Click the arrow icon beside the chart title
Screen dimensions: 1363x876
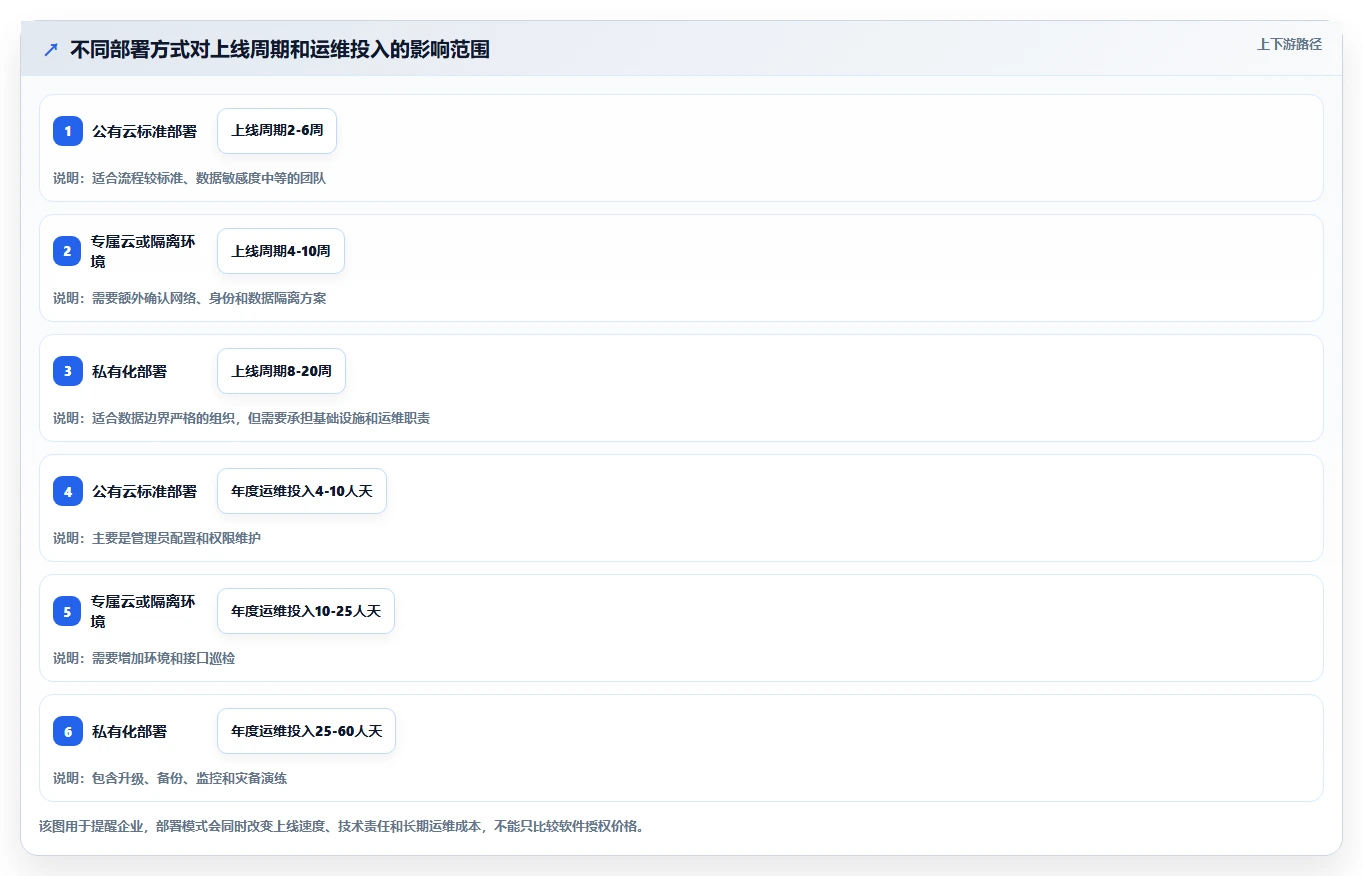click(x=51, y=50)
